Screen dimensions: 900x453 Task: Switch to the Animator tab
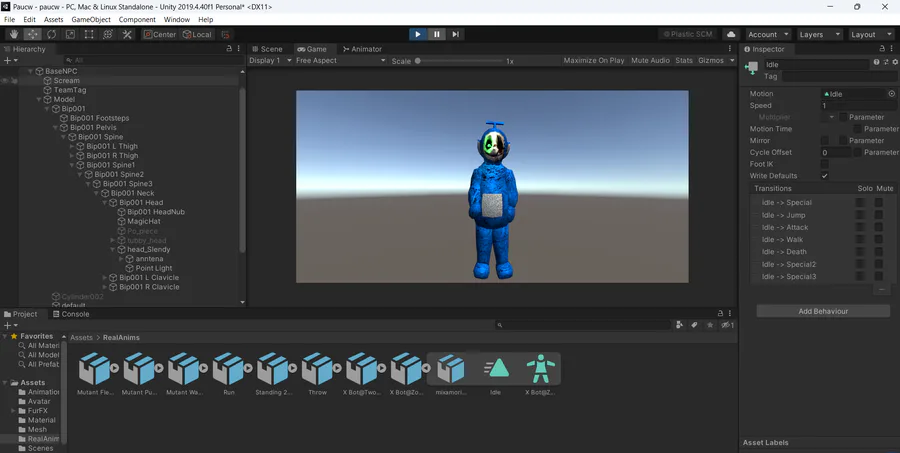(361, 49)
